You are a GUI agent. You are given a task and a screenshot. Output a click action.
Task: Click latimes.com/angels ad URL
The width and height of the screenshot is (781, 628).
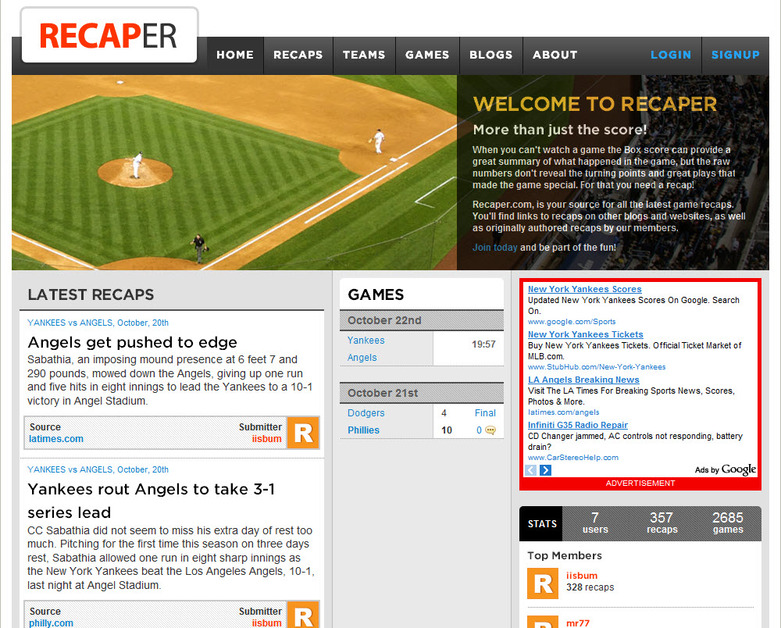(x=563, y=412)
